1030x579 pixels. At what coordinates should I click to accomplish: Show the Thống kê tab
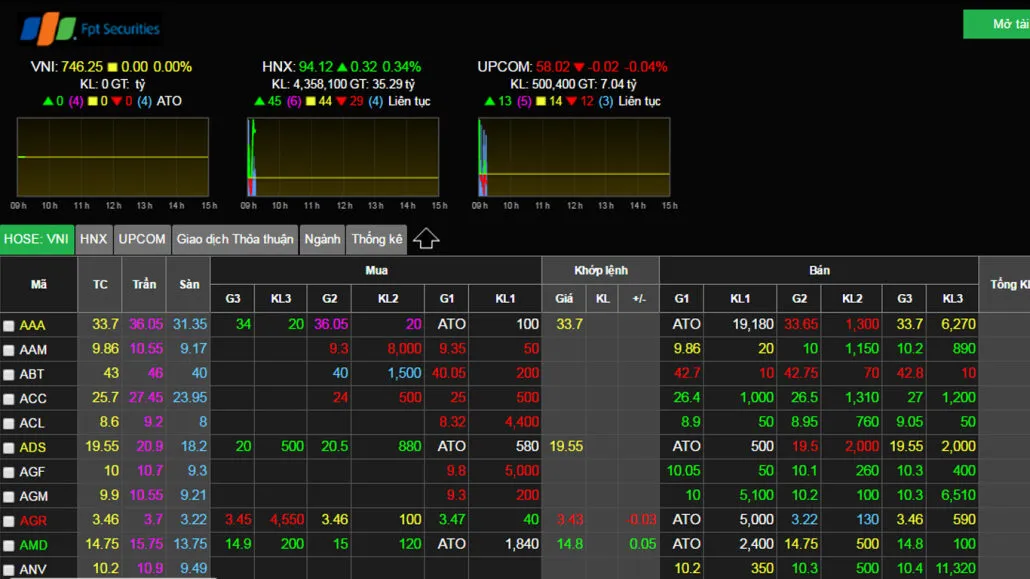[x=377, y=239]
